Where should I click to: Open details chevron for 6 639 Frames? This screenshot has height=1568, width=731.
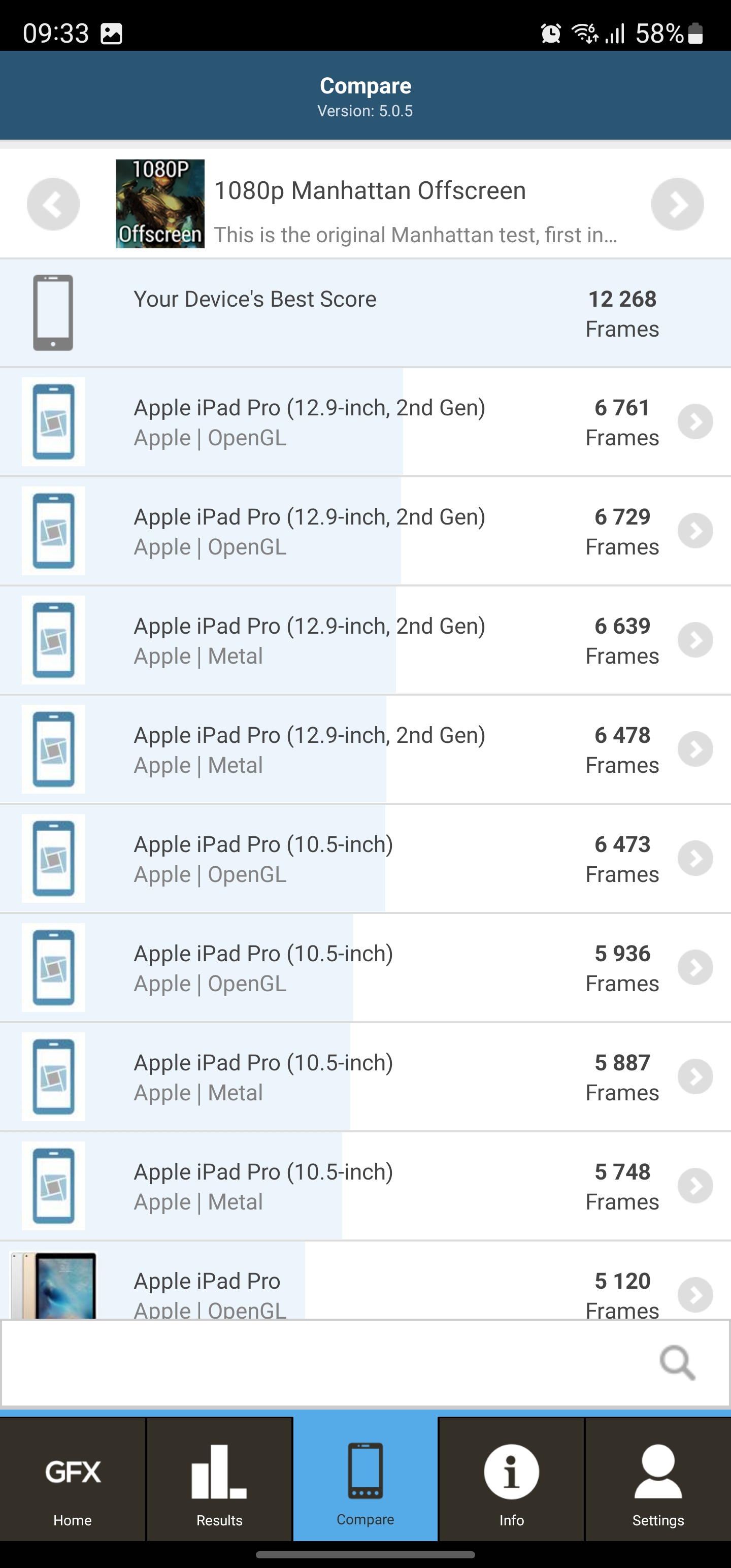pos(695,640)
